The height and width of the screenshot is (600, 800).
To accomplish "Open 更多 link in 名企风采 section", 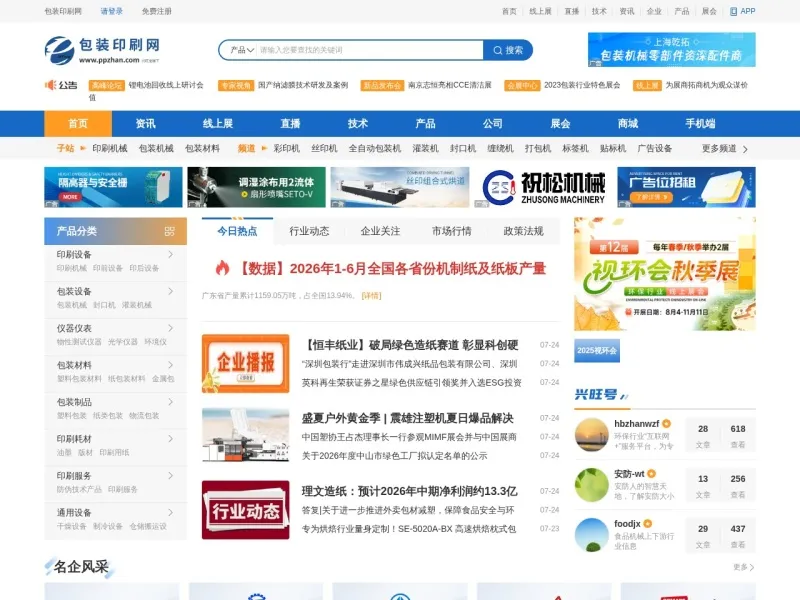I will [x=743, y=567].
